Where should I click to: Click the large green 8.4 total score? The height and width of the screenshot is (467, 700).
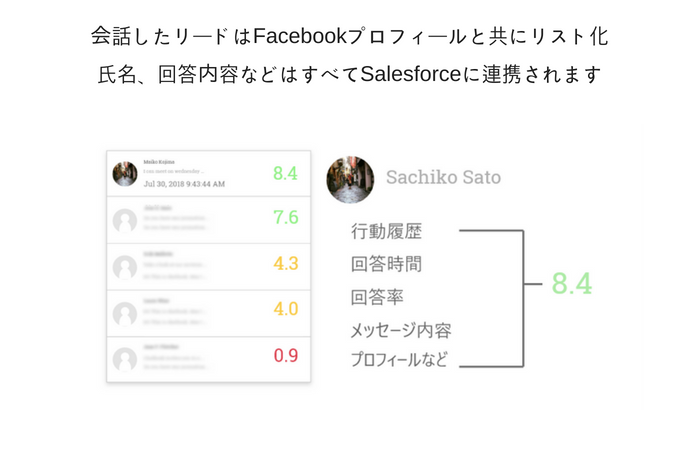[x=572, y=284]
